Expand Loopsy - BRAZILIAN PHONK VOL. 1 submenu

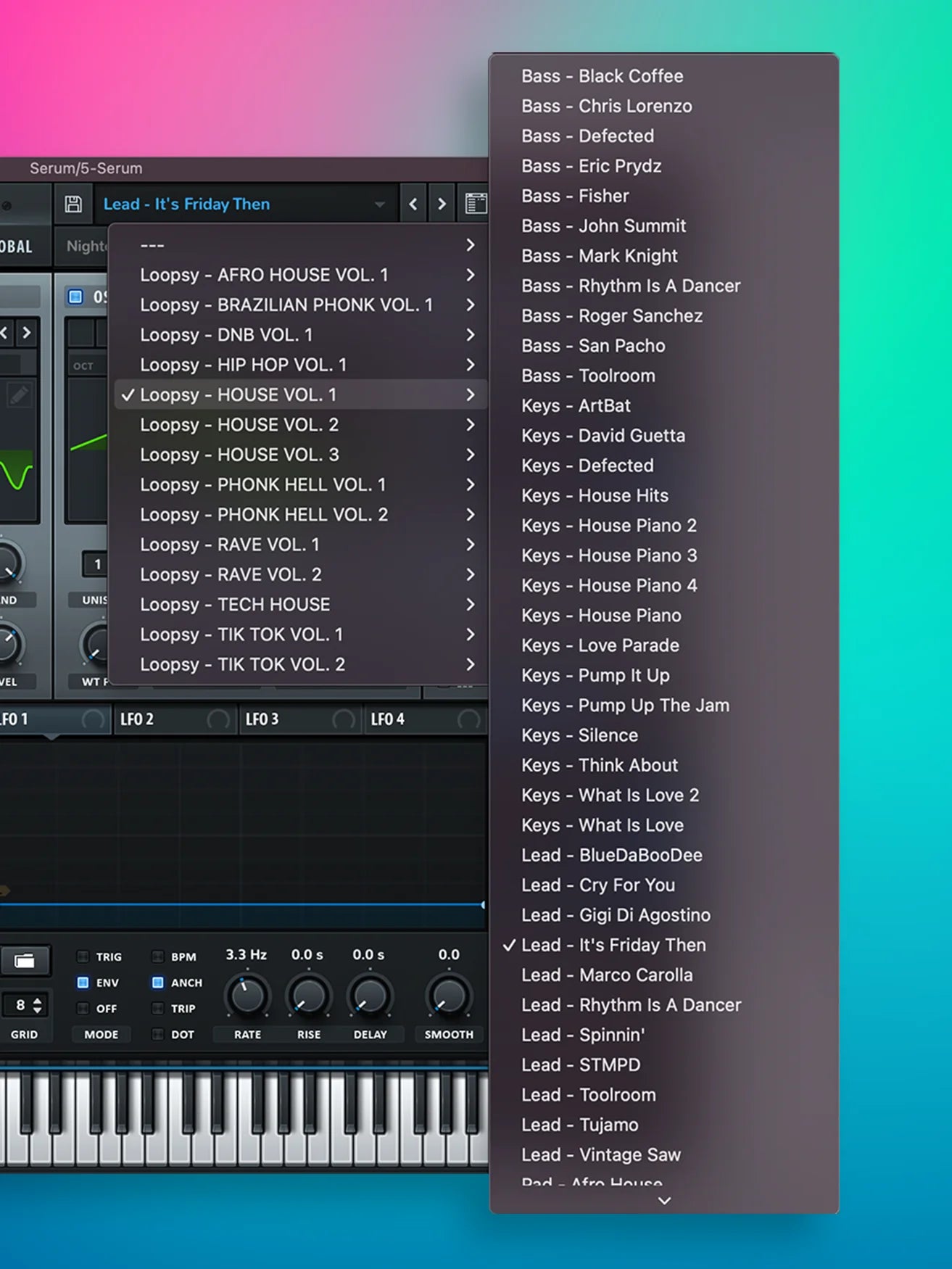point(471,305)
